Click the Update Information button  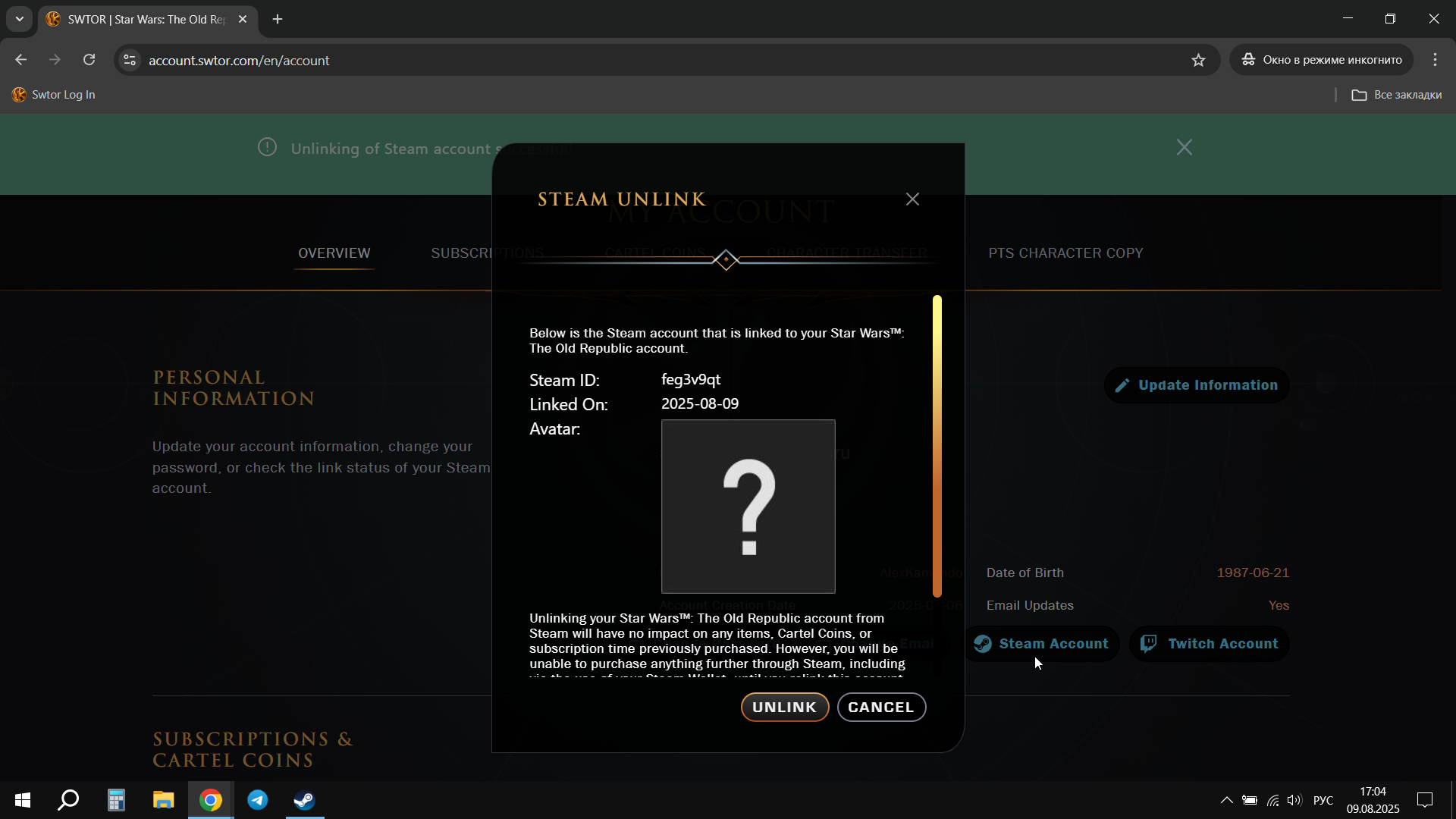coord(1197,385)
